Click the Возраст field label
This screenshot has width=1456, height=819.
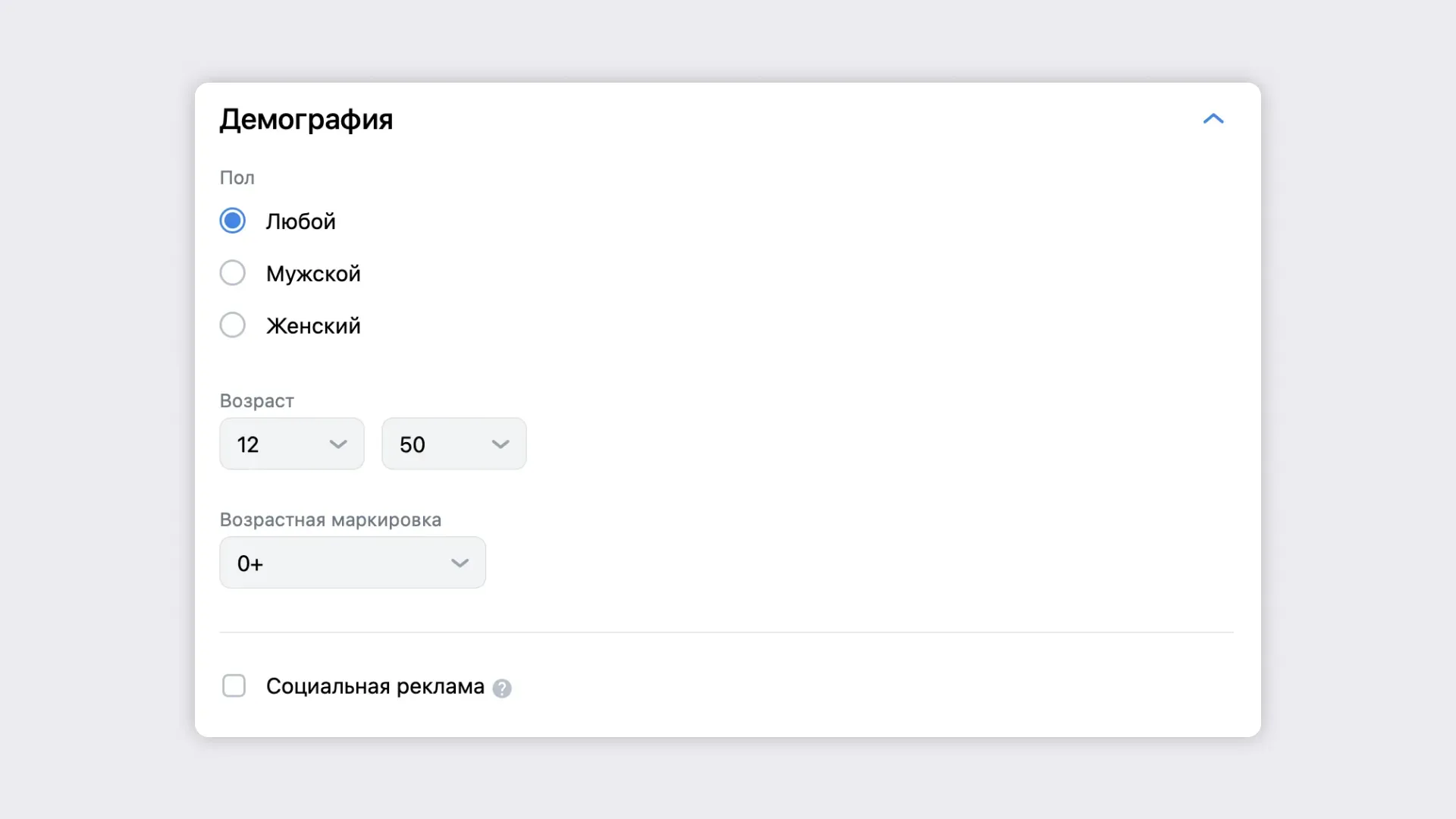[x=257, y=401]
